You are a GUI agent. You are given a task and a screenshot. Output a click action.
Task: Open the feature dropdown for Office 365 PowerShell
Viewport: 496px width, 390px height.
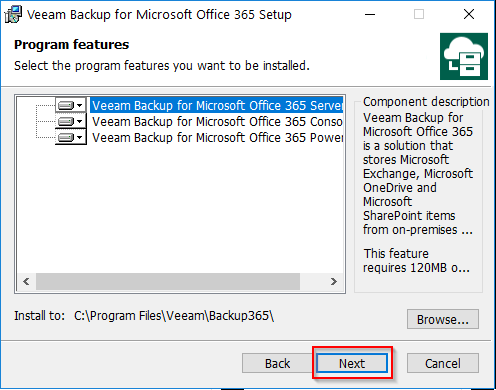[71, 137]
